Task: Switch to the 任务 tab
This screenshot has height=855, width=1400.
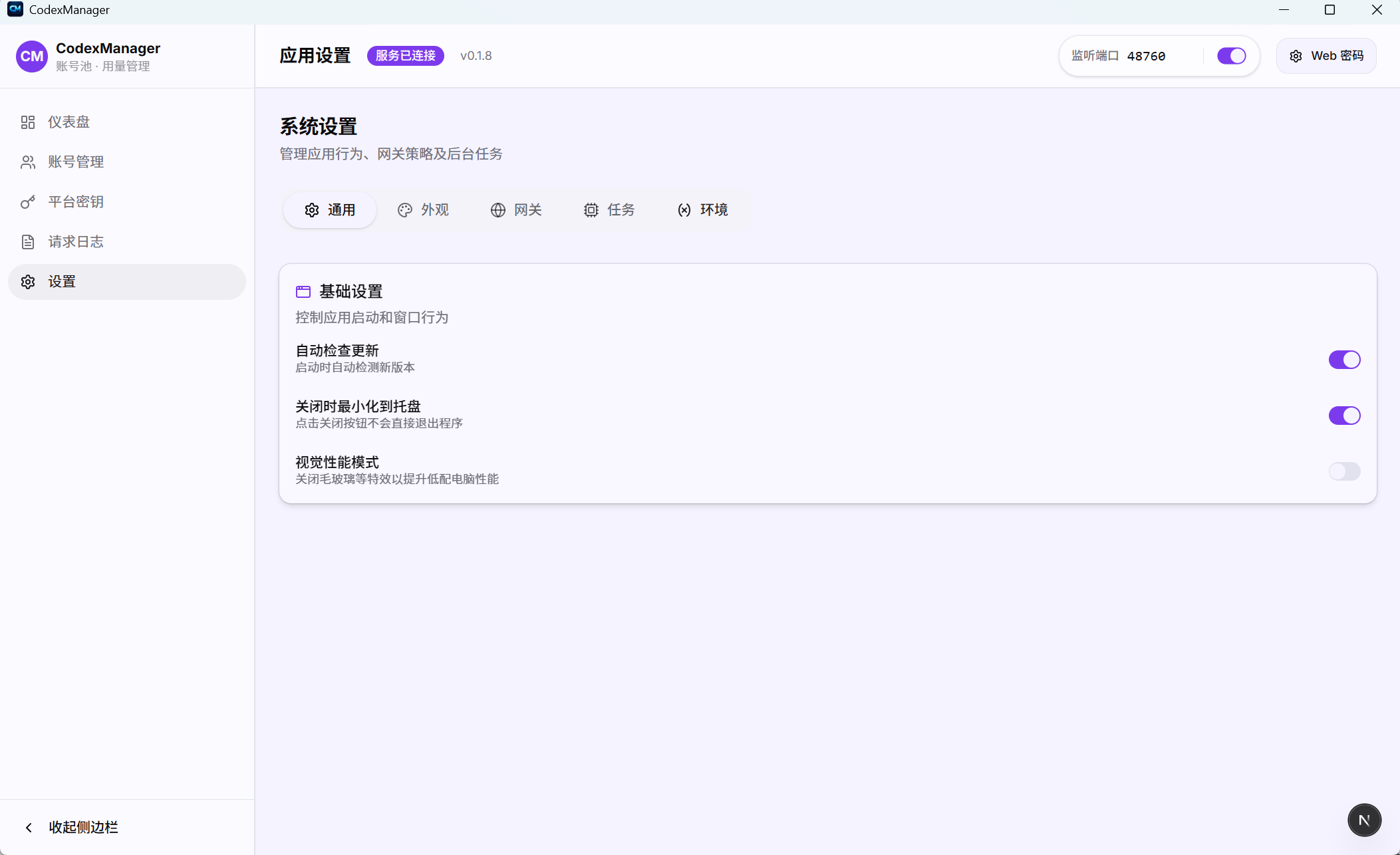Action: pyautogui.click(x=609, y=209)
